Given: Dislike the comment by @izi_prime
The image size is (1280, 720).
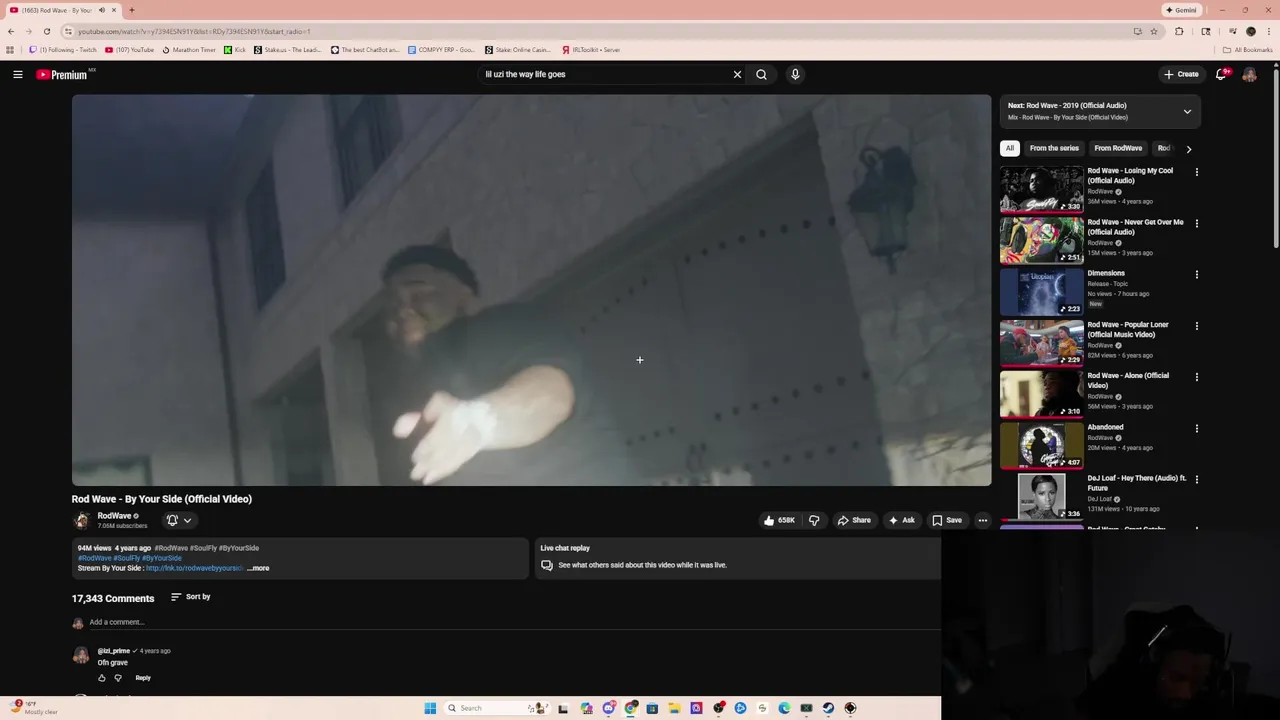Looking at the screenshot, I should [x=118, y=678].
